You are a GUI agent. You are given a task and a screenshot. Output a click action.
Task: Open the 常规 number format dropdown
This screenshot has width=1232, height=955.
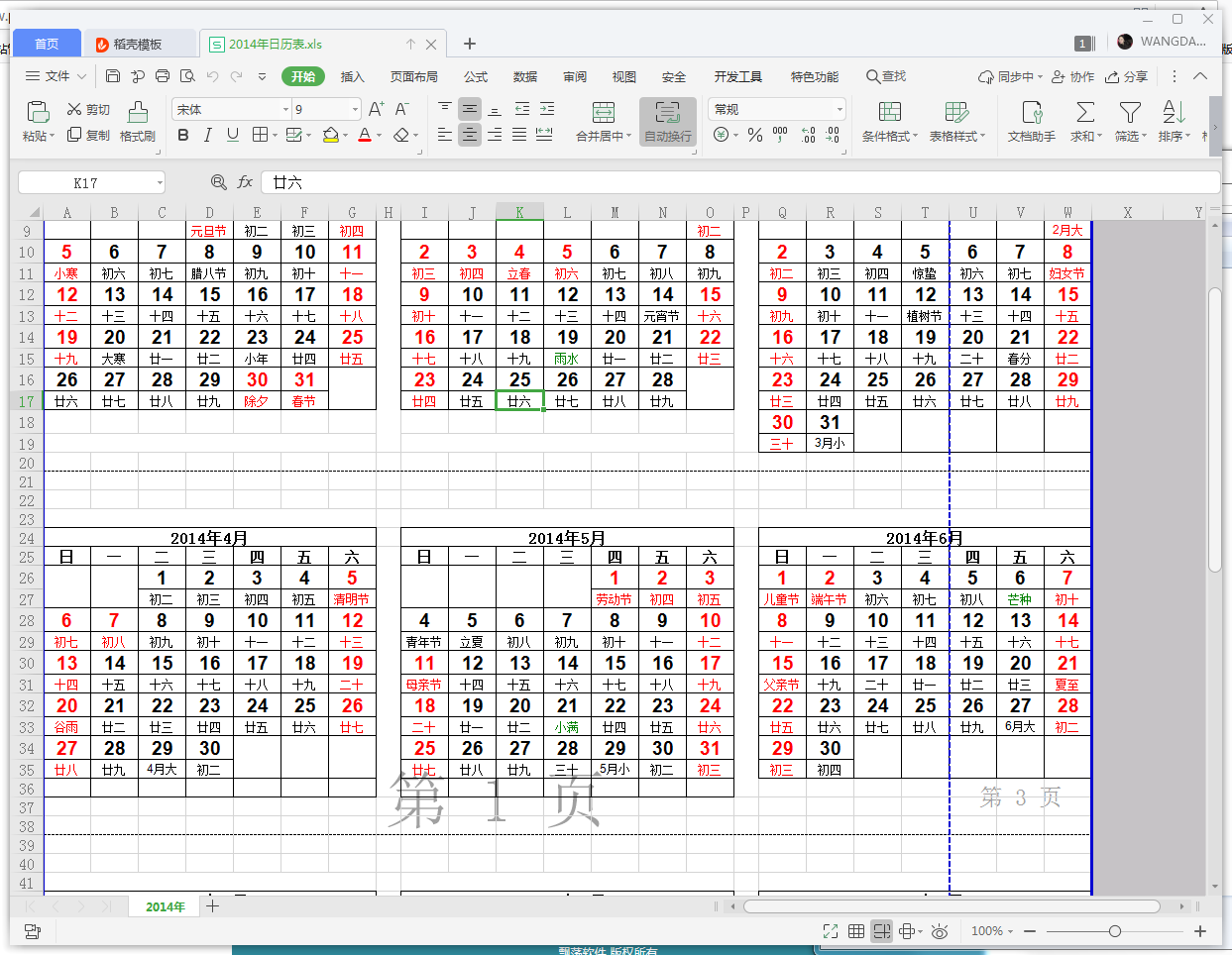click(840, 110)
